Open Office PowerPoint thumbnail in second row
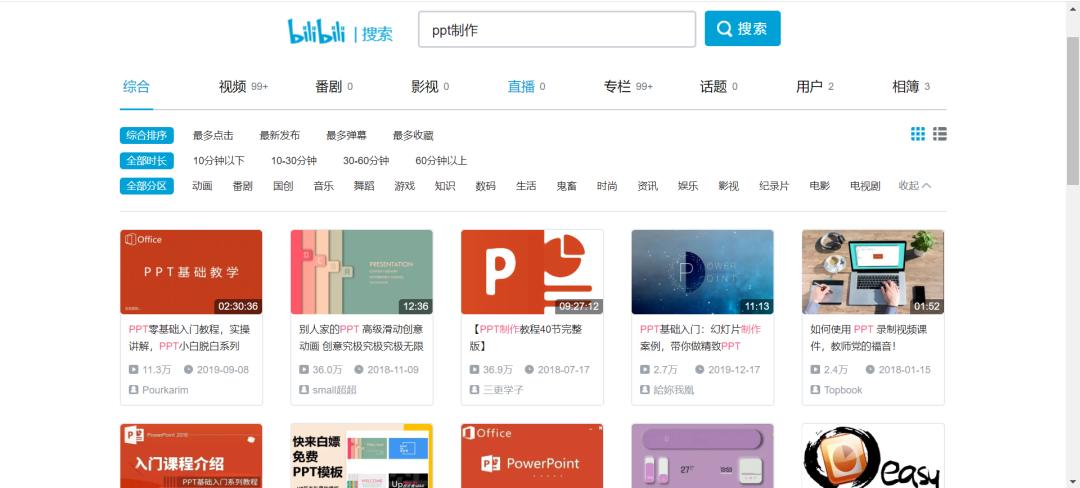The image size is (1080, 488). click(x=532, y=456)
